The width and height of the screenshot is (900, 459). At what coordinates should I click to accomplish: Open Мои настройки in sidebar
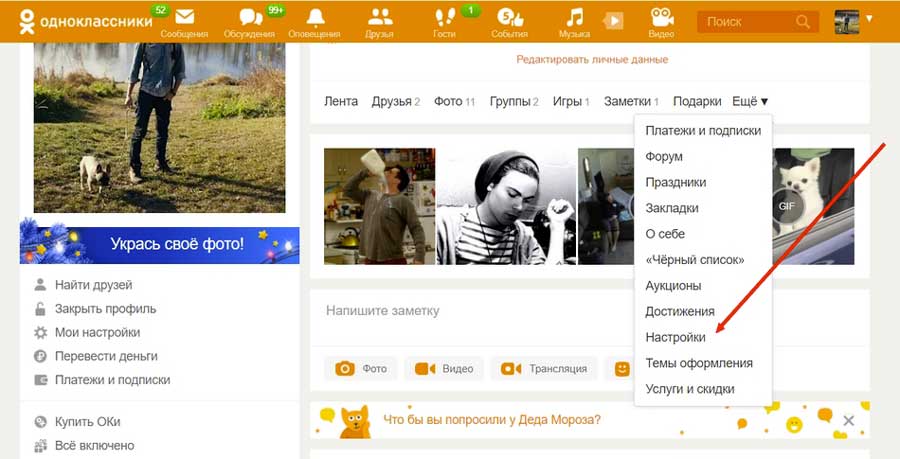98,332
